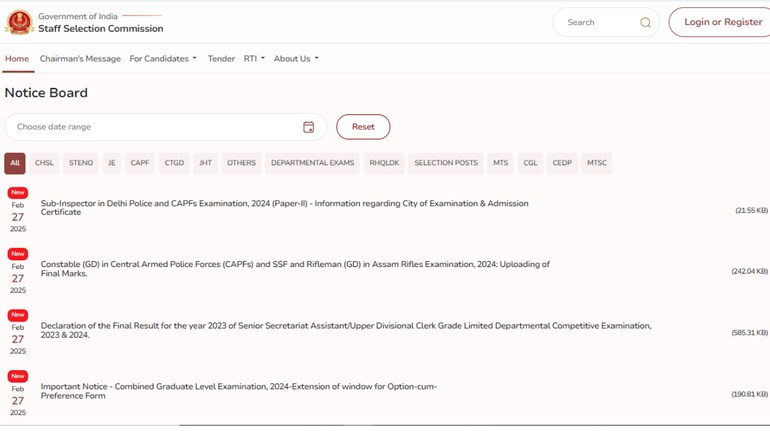Focus the Search input box
The image size is (770, 431).
[x=598, y=22]
